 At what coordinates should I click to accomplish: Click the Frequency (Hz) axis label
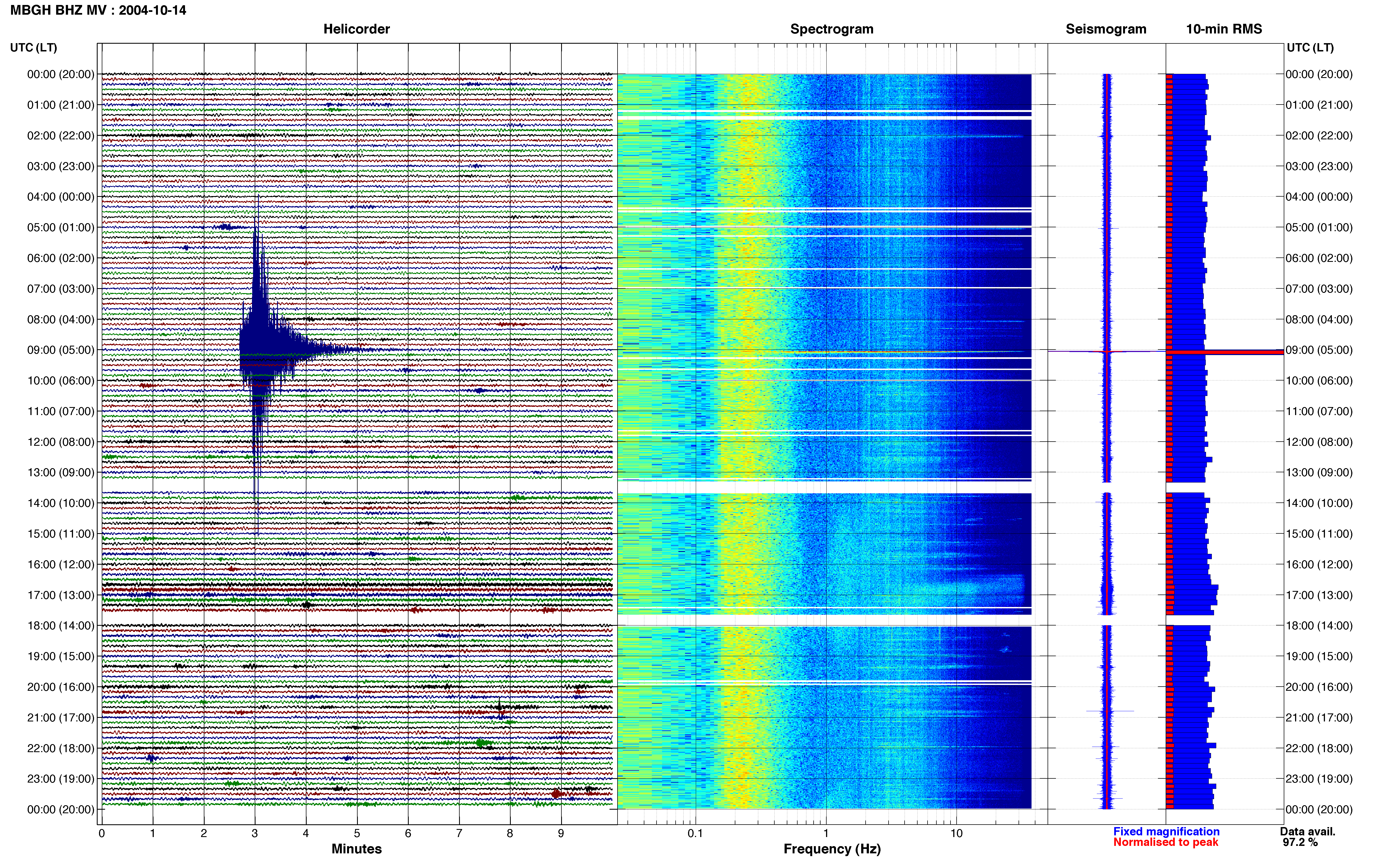click(x=832, y=849)
